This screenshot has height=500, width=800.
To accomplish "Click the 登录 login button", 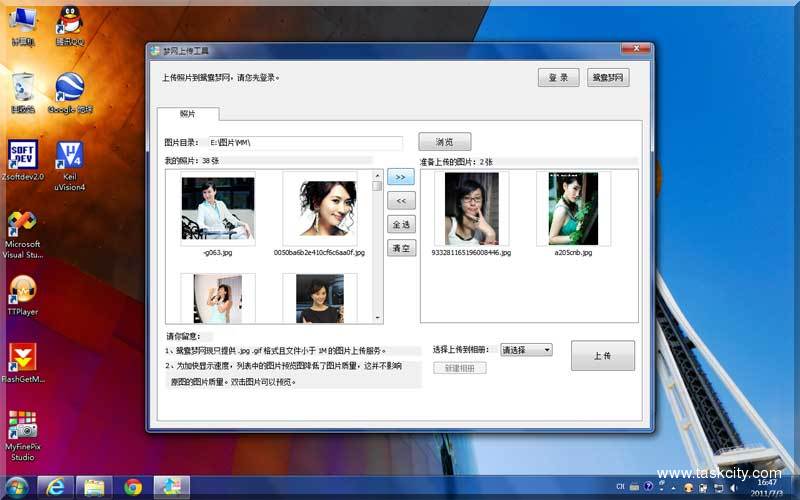I will coord(559,77).
